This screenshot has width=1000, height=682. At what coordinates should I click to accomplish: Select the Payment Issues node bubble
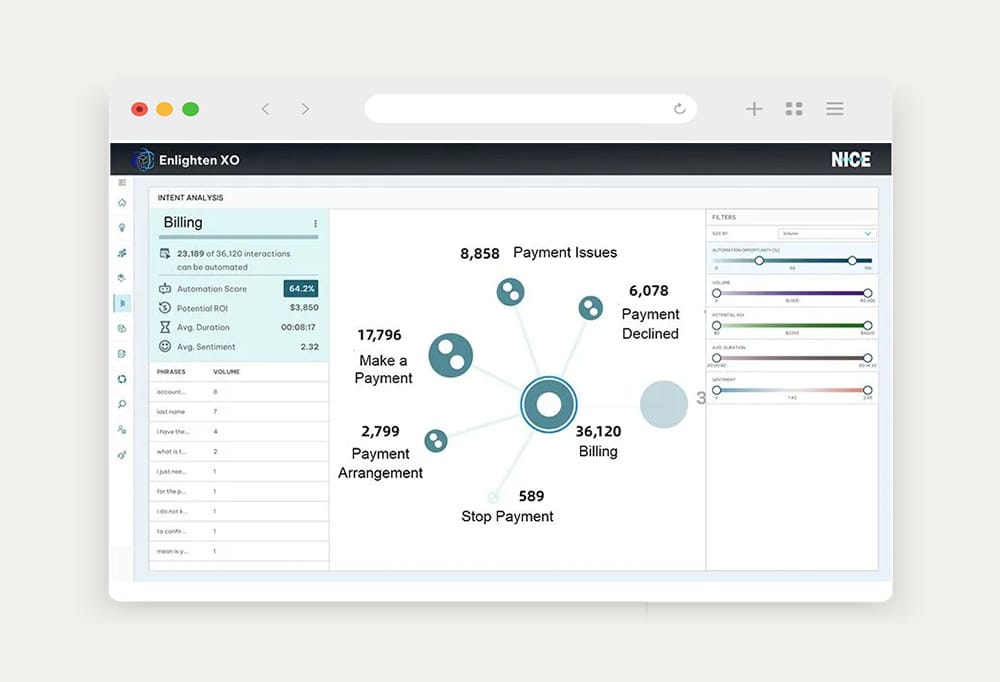tap(510, 292)
